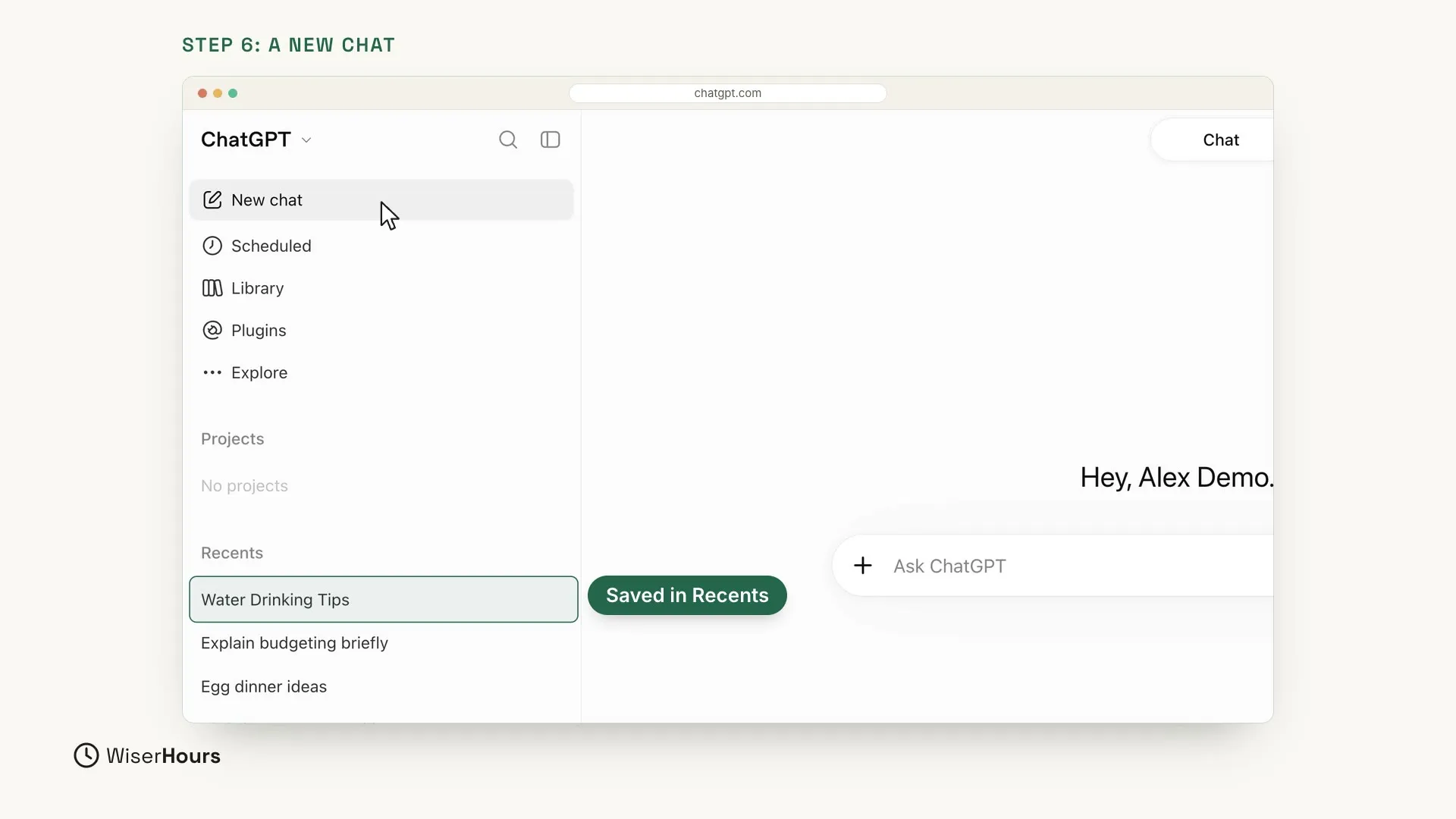This screenshot has width=1456, height=819.
Task: Open Egg dinner ideas chat
Action: pyautogui.click(x=264, y=686)
